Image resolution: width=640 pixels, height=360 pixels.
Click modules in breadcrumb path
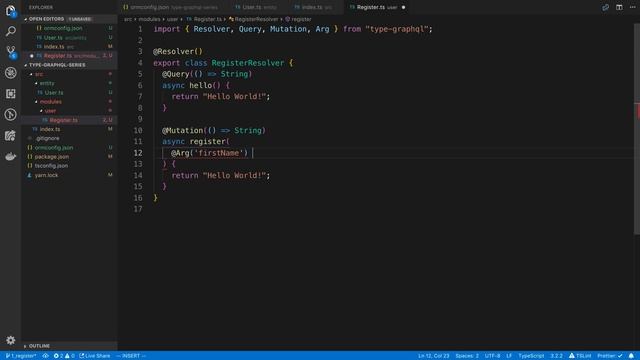click(x=149, y=19)
